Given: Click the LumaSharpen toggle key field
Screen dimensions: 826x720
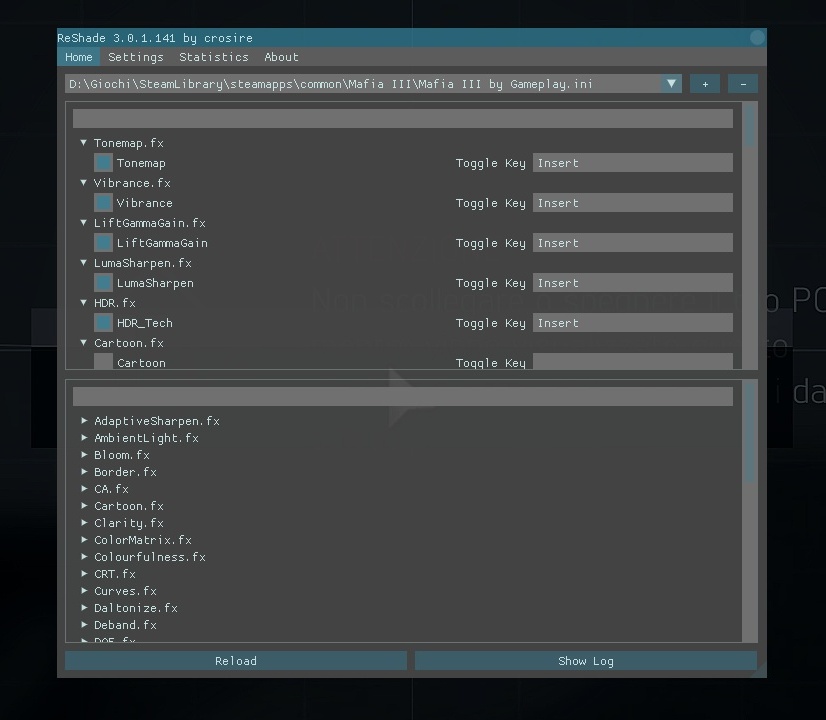Looking at the screenshot, I should [633, 283].
